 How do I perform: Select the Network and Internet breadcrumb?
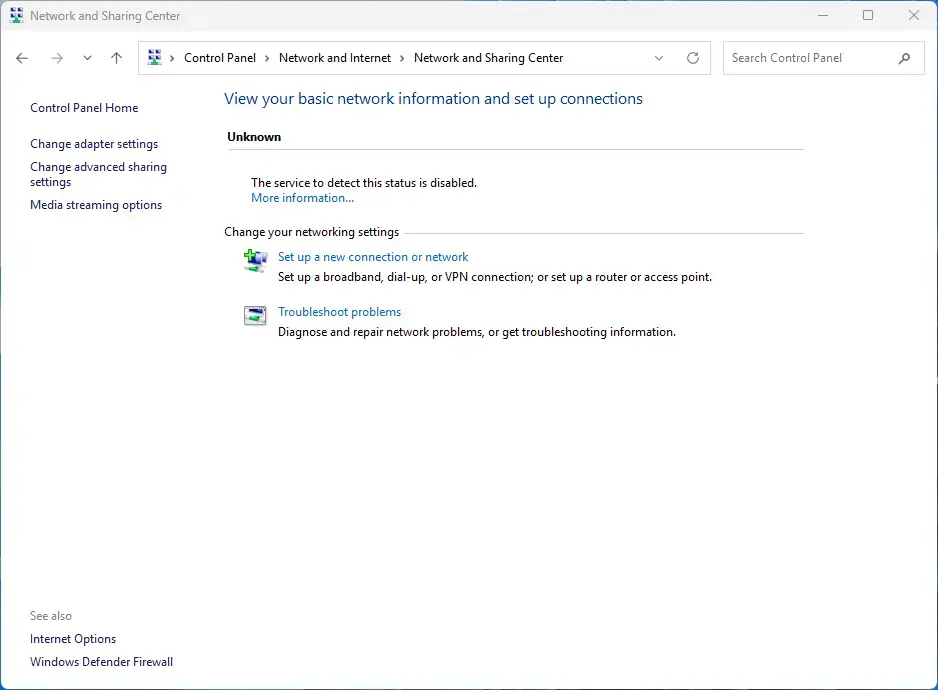334,58
